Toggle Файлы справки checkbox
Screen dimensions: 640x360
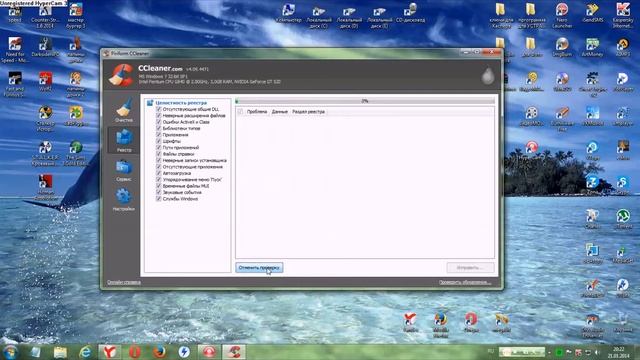click(x=159, y=154)
